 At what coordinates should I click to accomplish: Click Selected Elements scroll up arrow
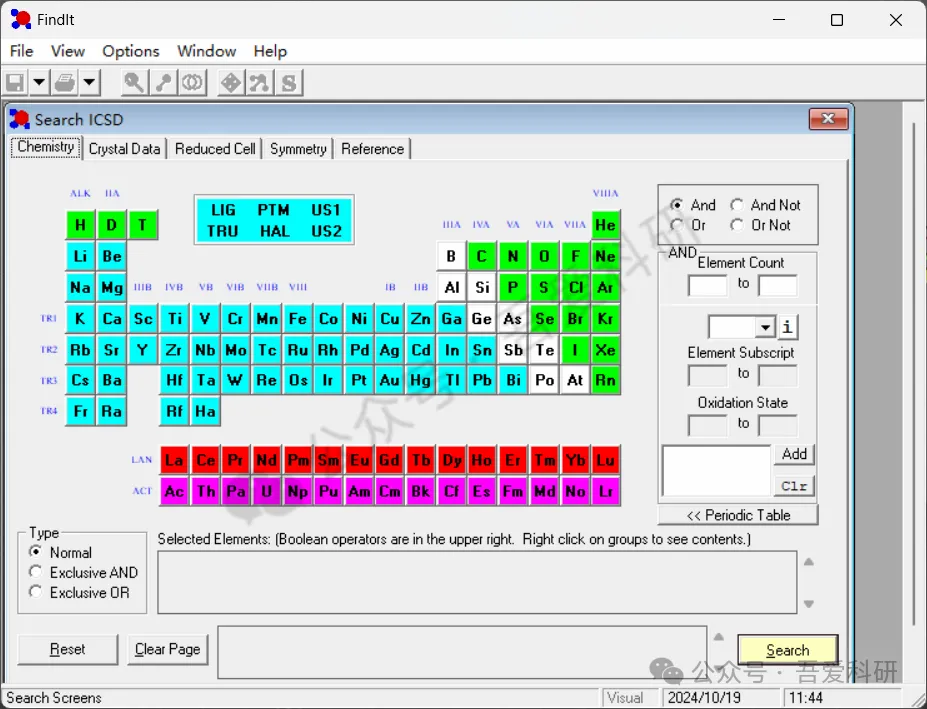tap(809, 562)
